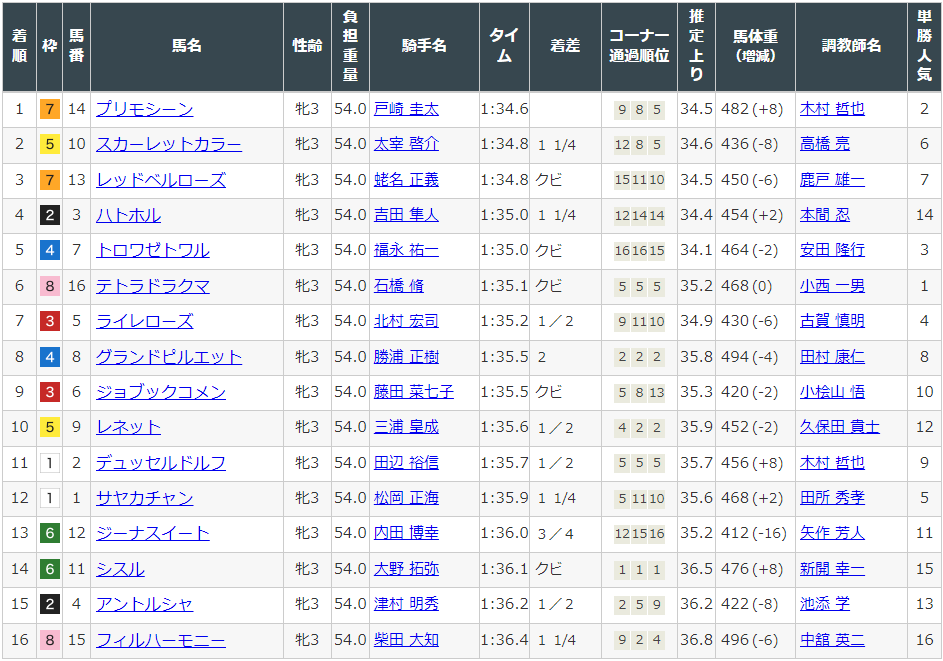Open horse page for フィルハーモニー
The height and width of the screenshot is (661, 943).
point(161,640)
